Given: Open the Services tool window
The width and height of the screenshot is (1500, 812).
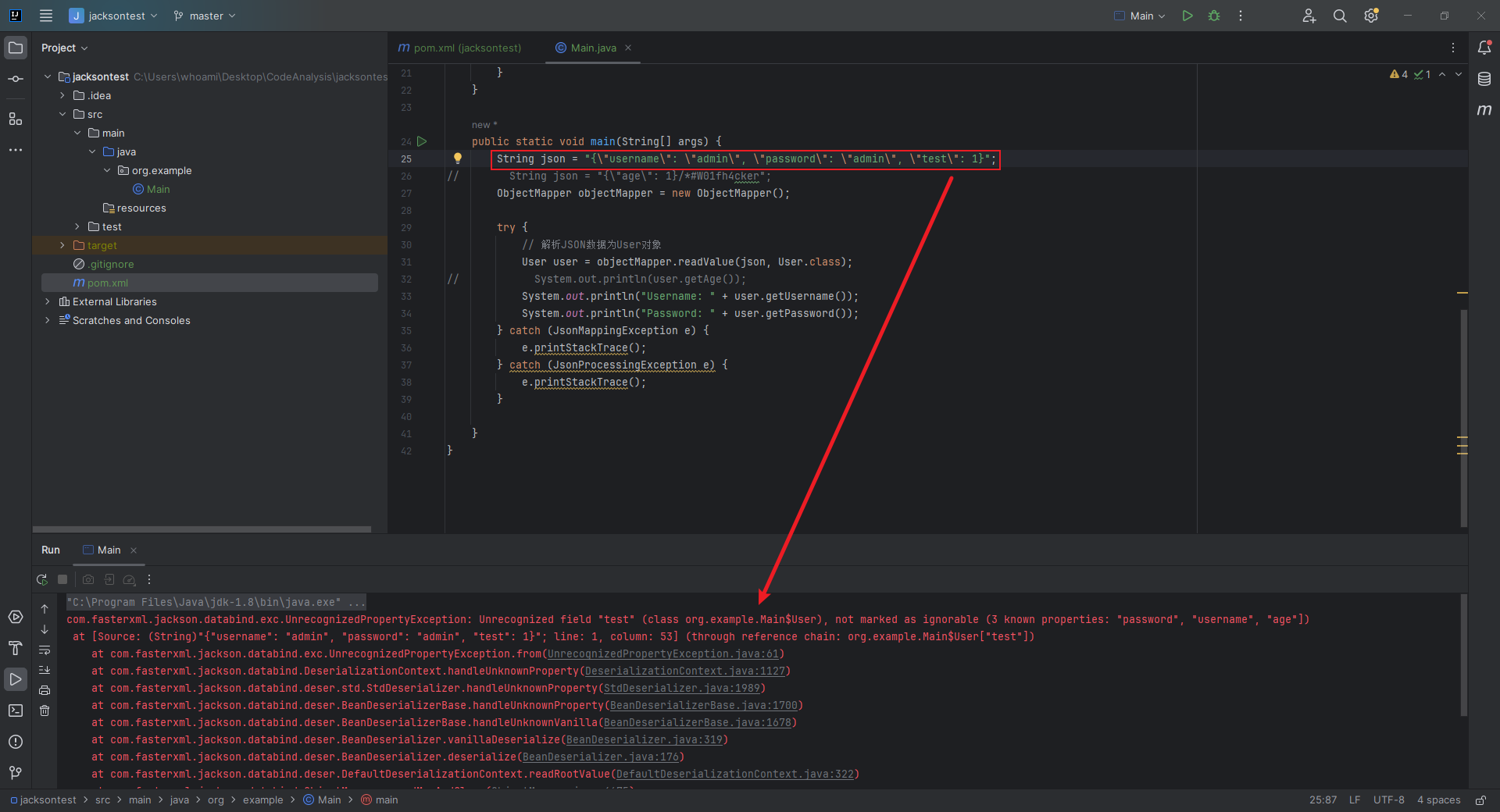Looking at the screenshot, I should tap(16, 617).
